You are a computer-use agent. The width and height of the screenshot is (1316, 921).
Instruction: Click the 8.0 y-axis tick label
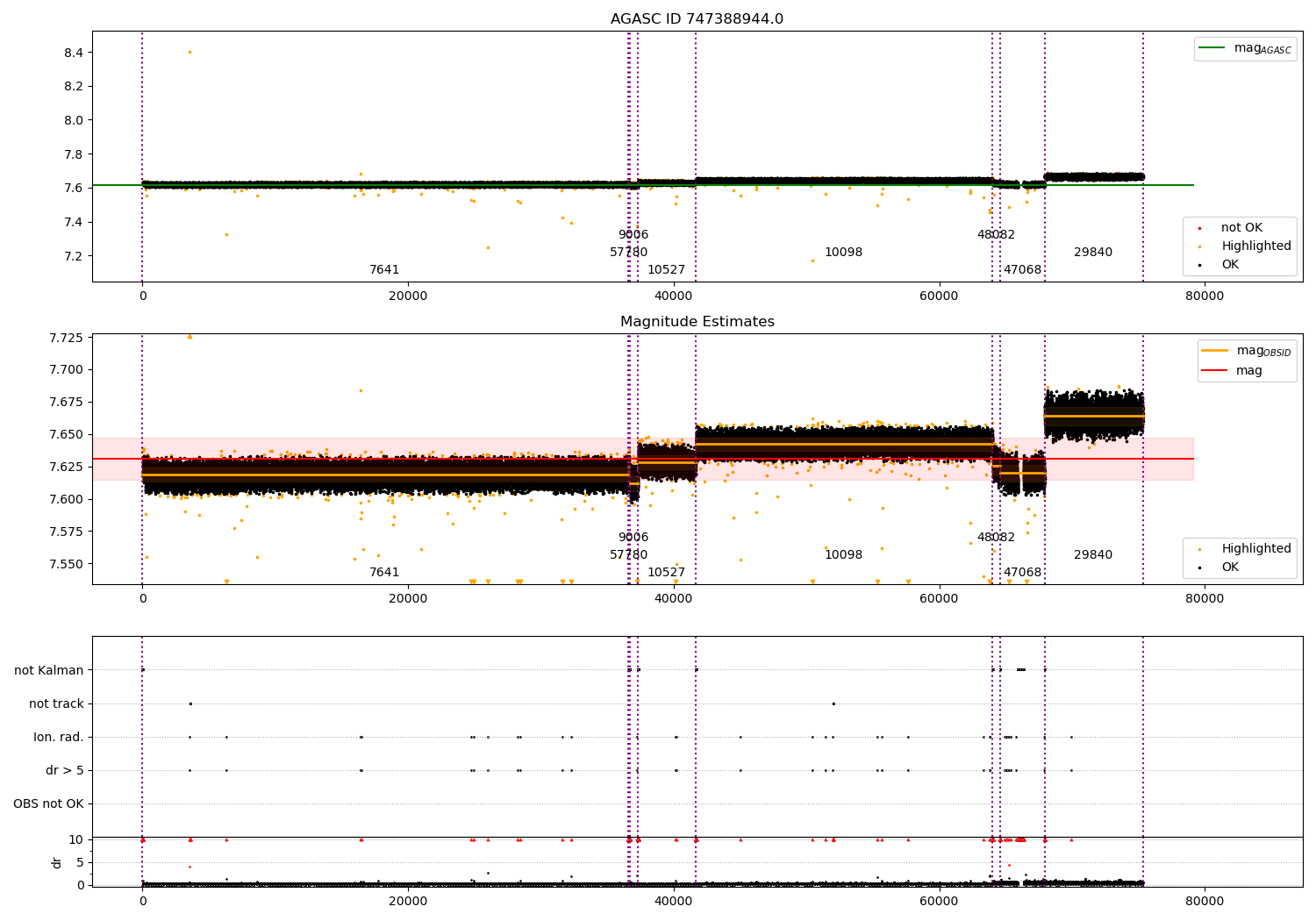[x=74, y=120]
